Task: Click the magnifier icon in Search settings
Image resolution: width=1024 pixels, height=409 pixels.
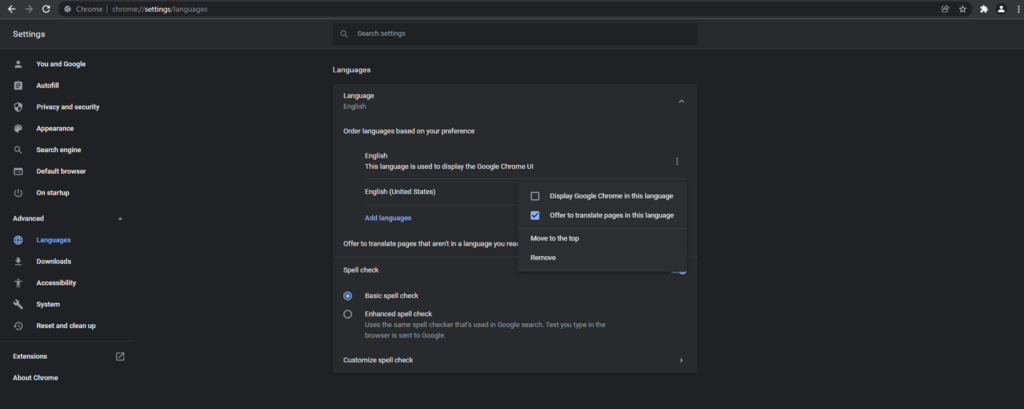Action: pos(344,34)
